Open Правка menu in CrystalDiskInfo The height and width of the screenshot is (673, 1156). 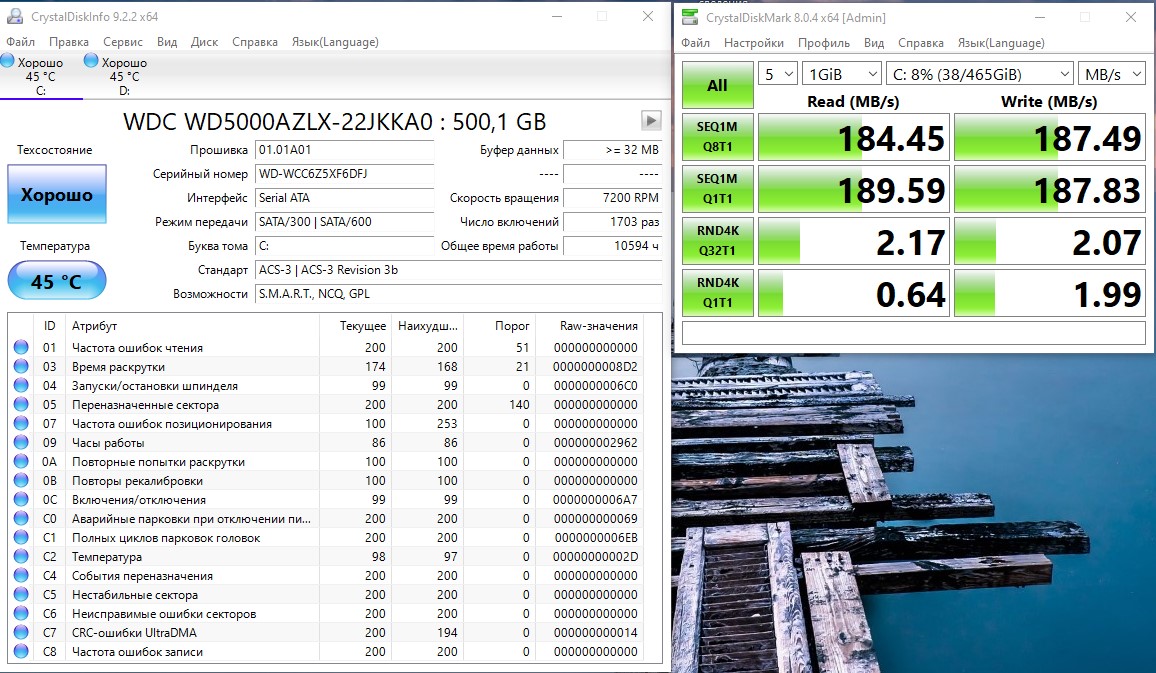point(69,42)
